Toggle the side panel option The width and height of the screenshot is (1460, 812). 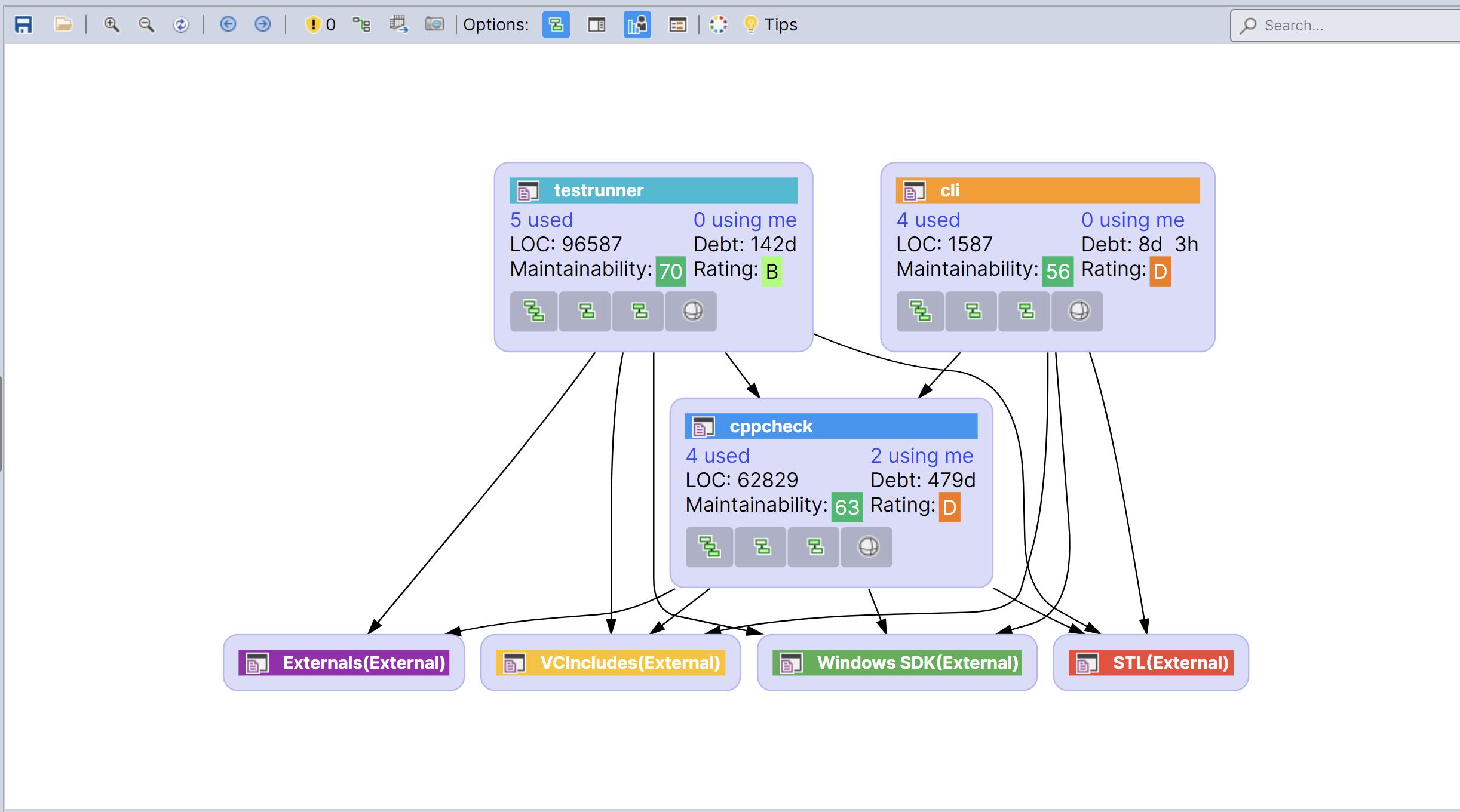(x=596, y=24)
